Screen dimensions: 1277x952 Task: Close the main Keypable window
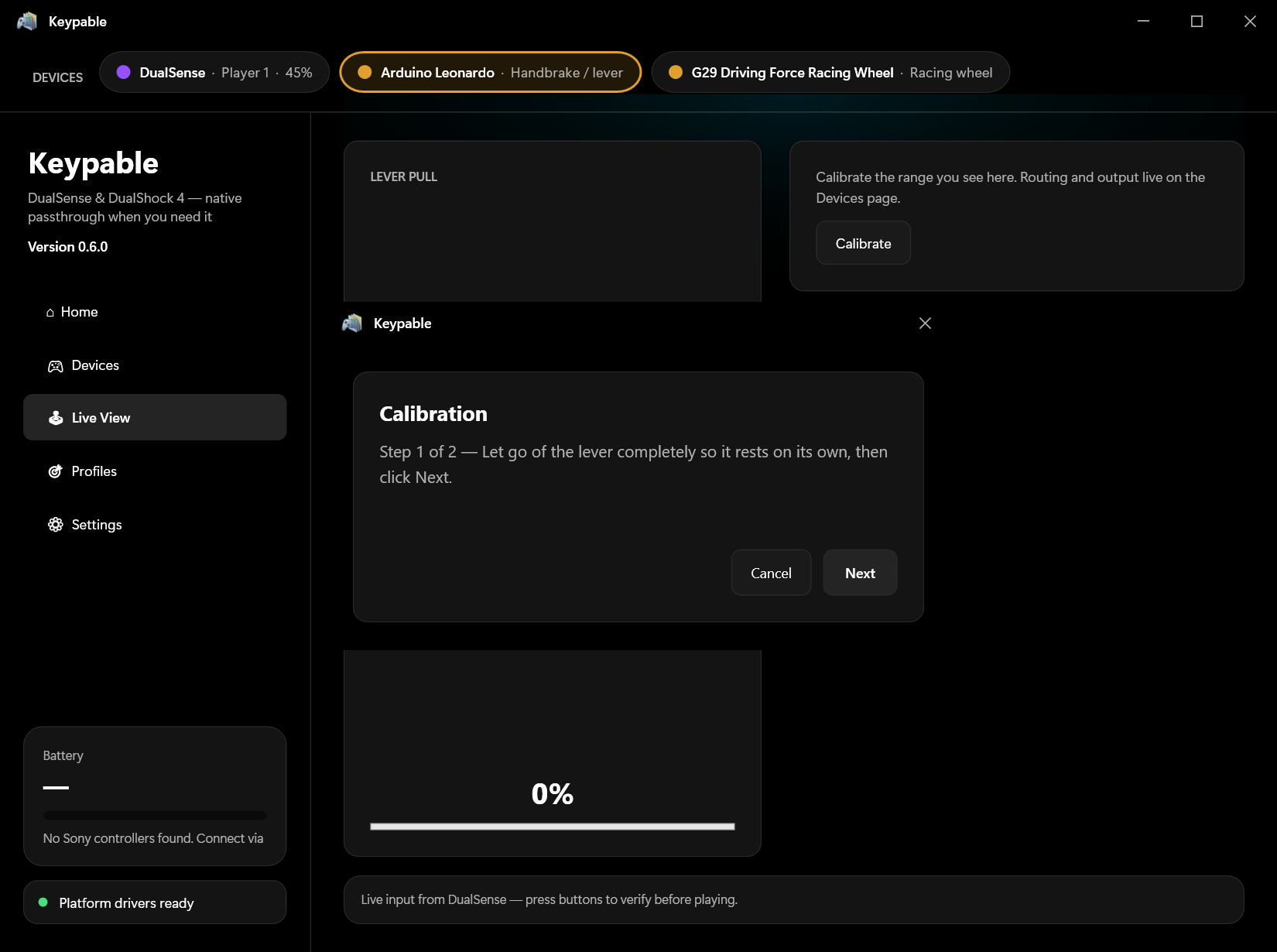(x=1250, y=21)
